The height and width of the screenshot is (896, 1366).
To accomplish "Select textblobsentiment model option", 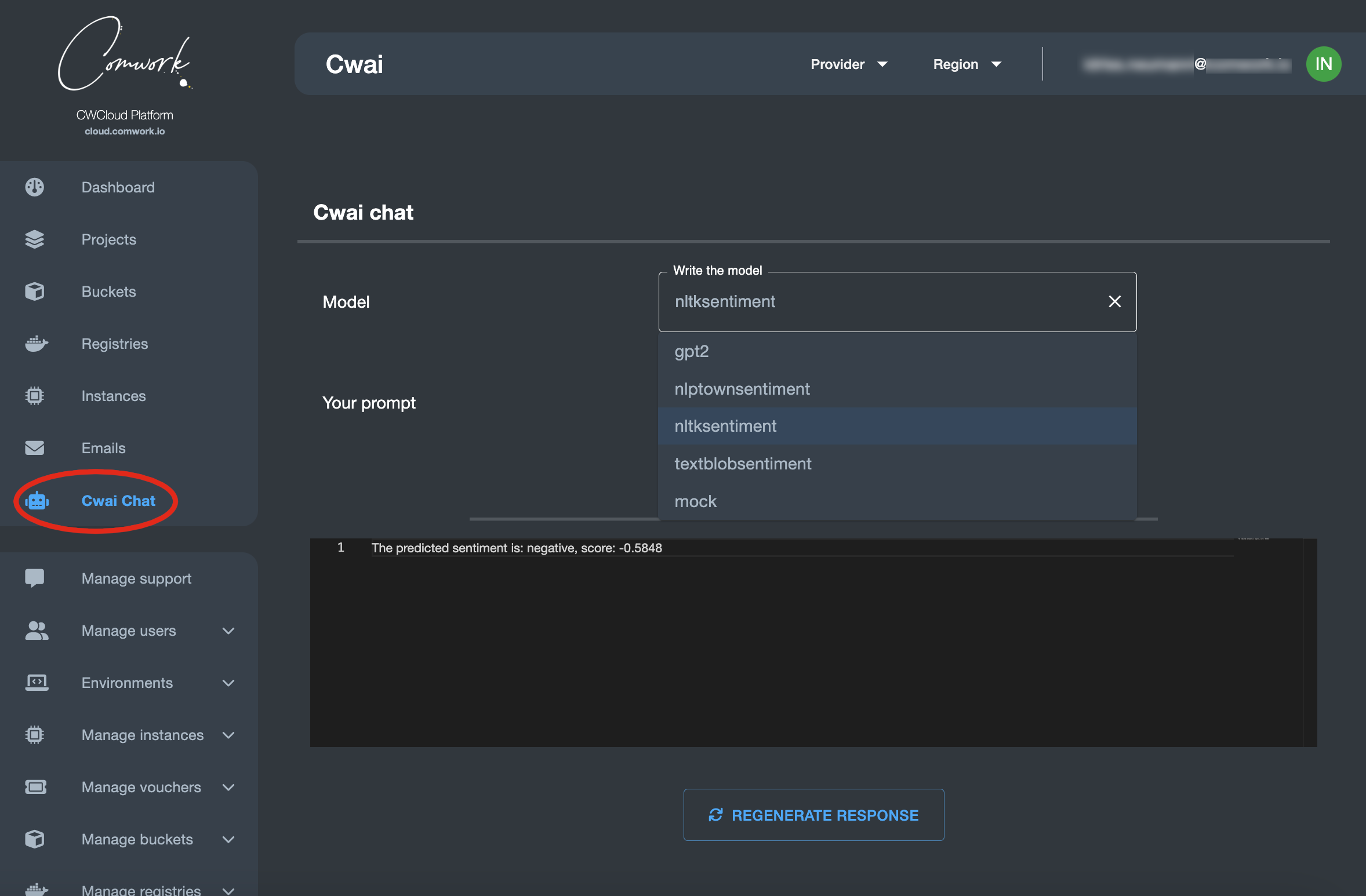I will coord(897,464).
